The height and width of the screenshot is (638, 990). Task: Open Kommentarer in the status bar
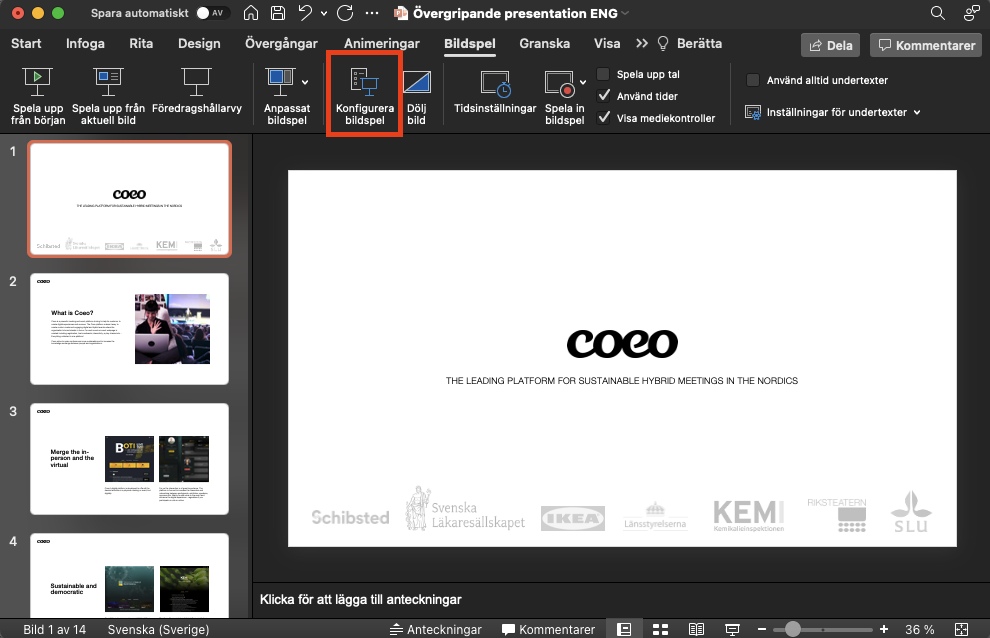click(548, 629)
